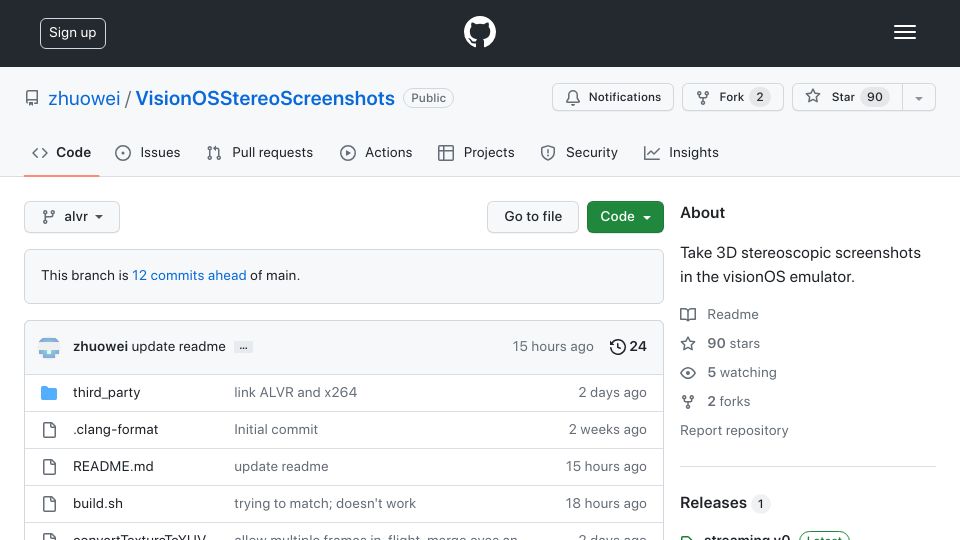Switch to the Code tab
The image size is (960, 540).
61,152
